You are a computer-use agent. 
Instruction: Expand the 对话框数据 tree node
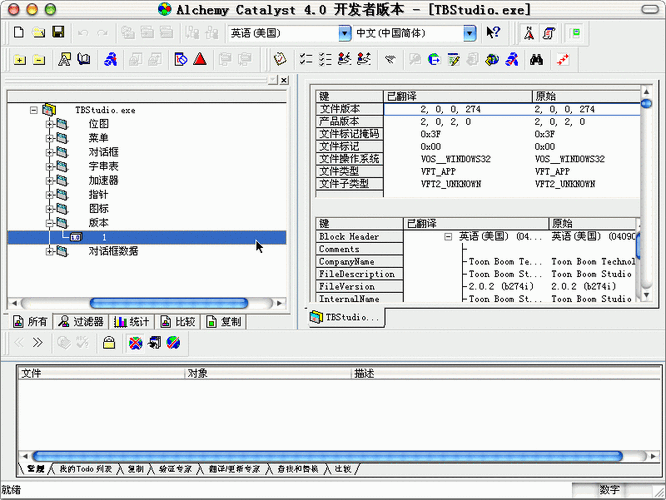click(x=50, y=251)
